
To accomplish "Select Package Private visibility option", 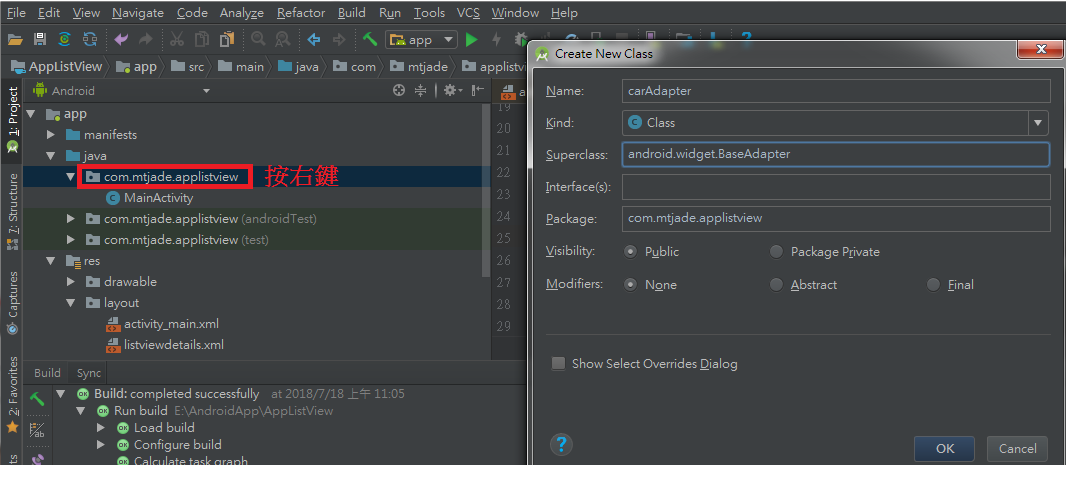I will pyautogui.click(x=776, y=251).
